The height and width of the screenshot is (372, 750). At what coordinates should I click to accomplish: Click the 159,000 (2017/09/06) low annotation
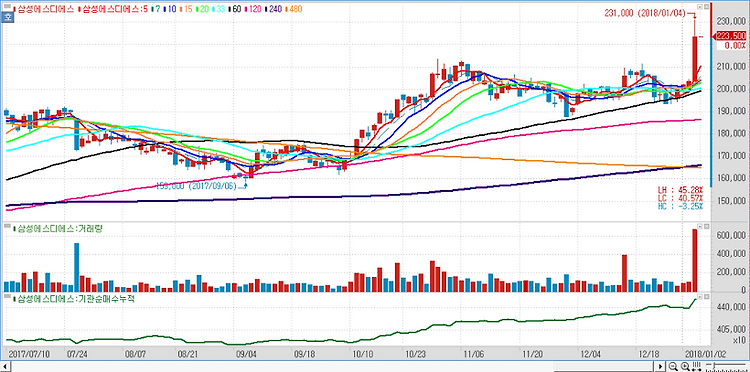pyautogui.click(x=197, y=186)
